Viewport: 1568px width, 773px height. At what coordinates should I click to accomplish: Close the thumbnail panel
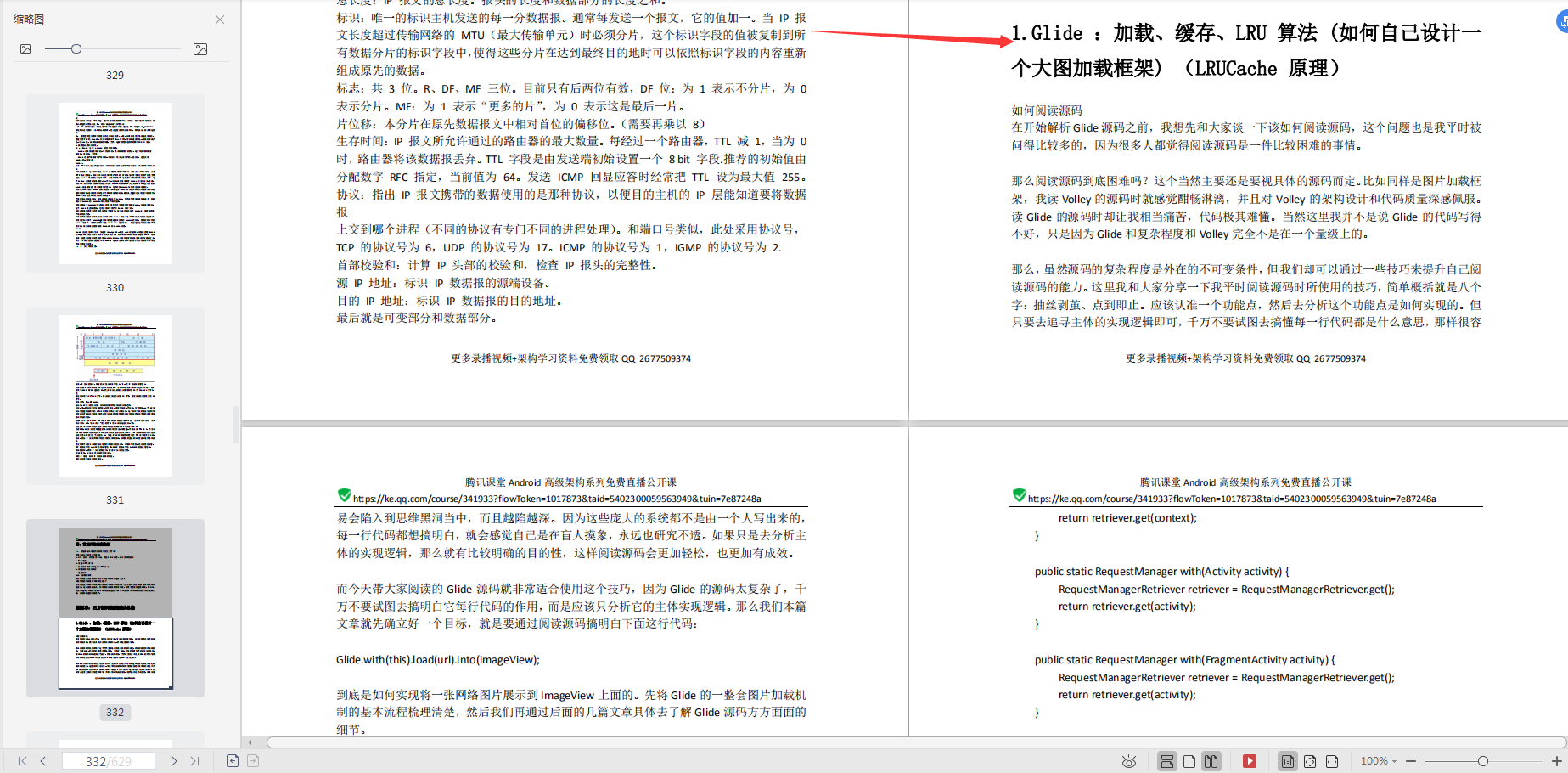tap(220, 20)
